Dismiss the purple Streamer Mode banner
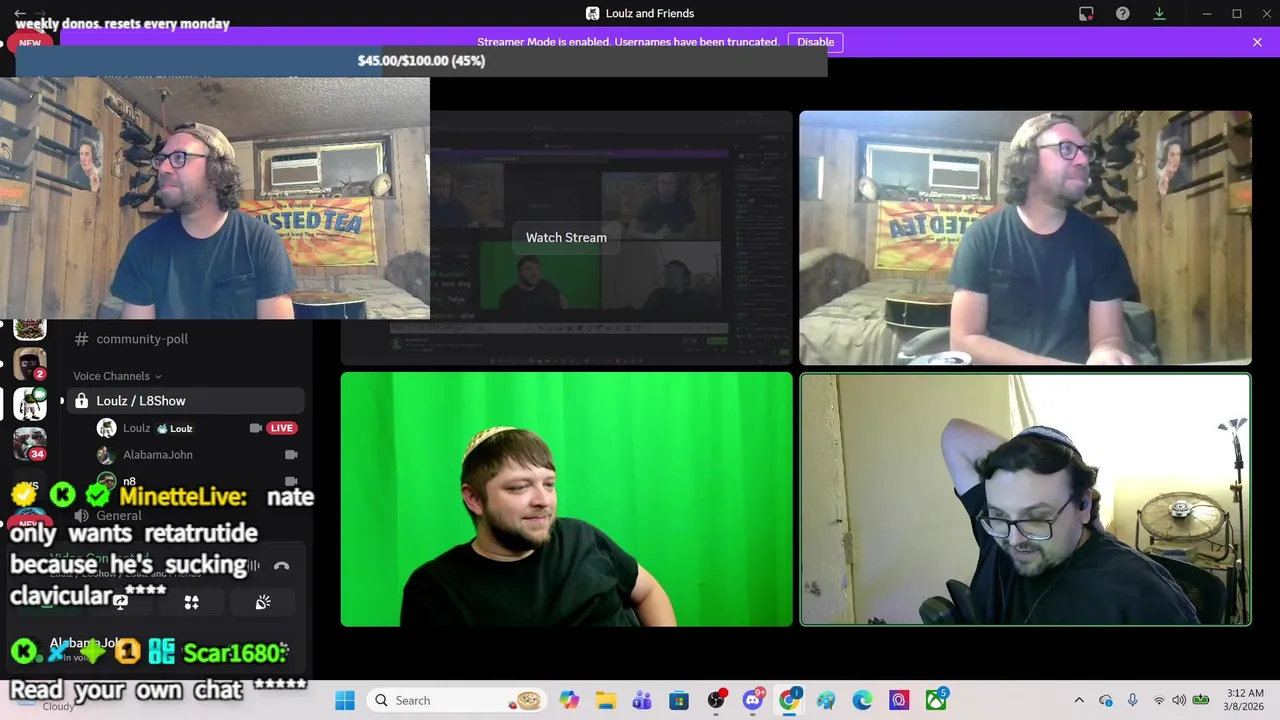1280x720 pixels. click(1257, 42)
